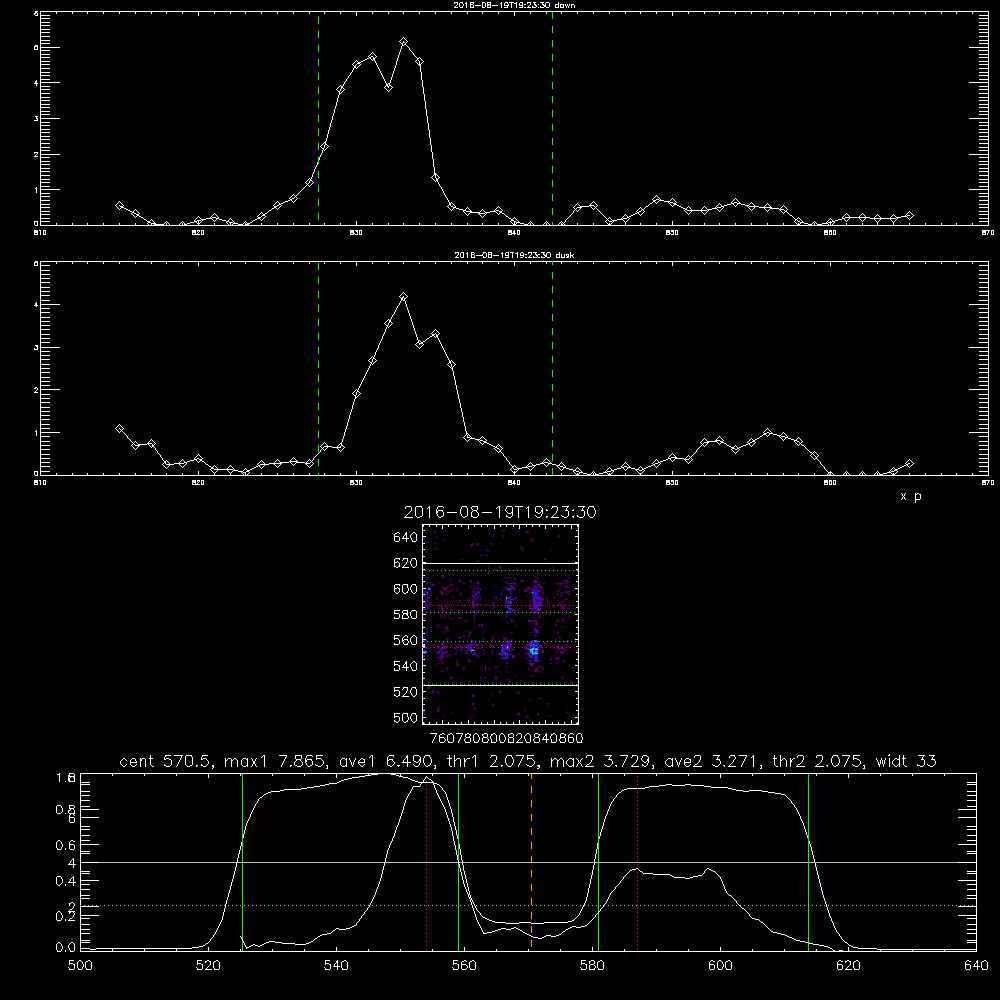1000x1000 pixels.
Task: Click the left green dashed line in dawn plot
Action: pos(318,118)
